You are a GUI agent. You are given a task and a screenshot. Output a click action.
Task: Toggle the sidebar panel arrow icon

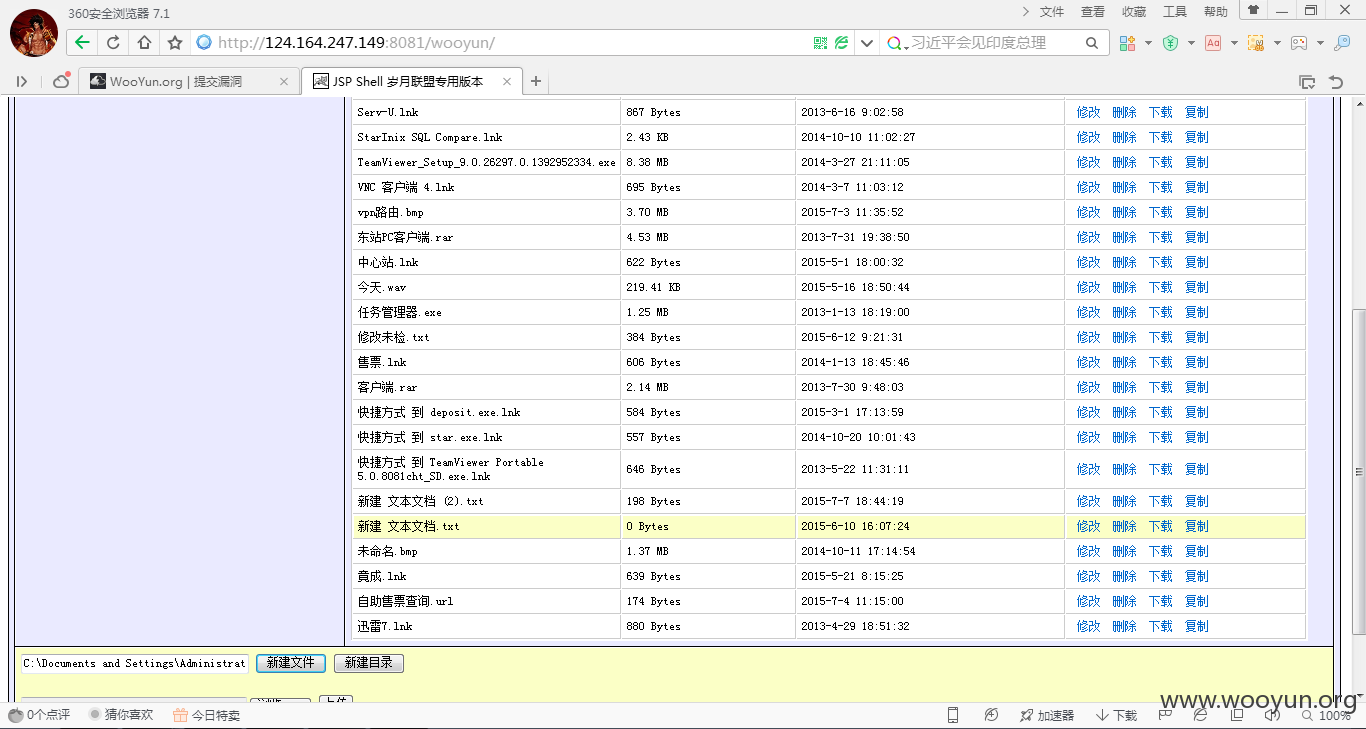(22, 82)
